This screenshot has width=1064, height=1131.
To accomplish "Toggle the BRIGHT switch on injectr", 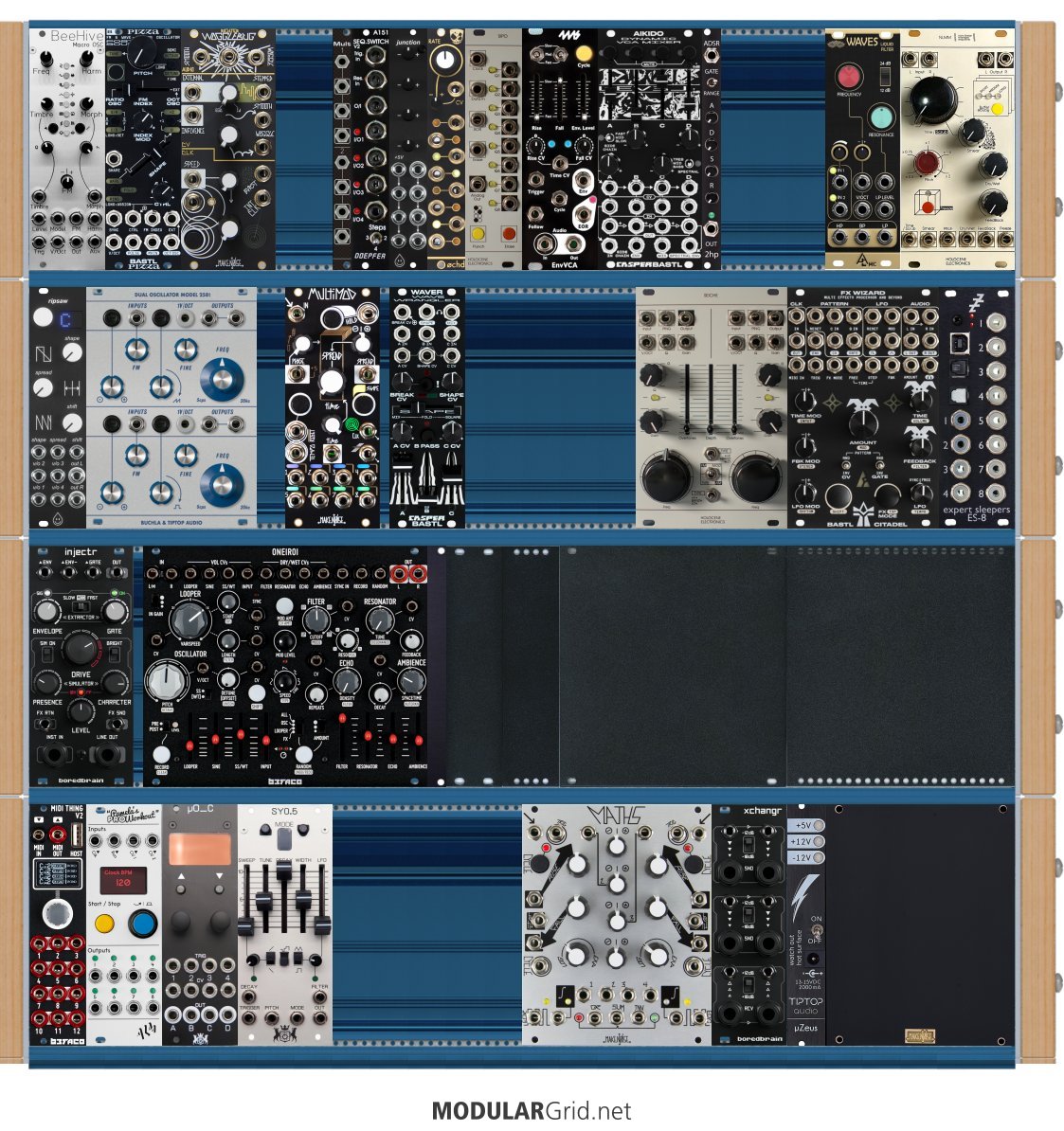I will (114, 655).
